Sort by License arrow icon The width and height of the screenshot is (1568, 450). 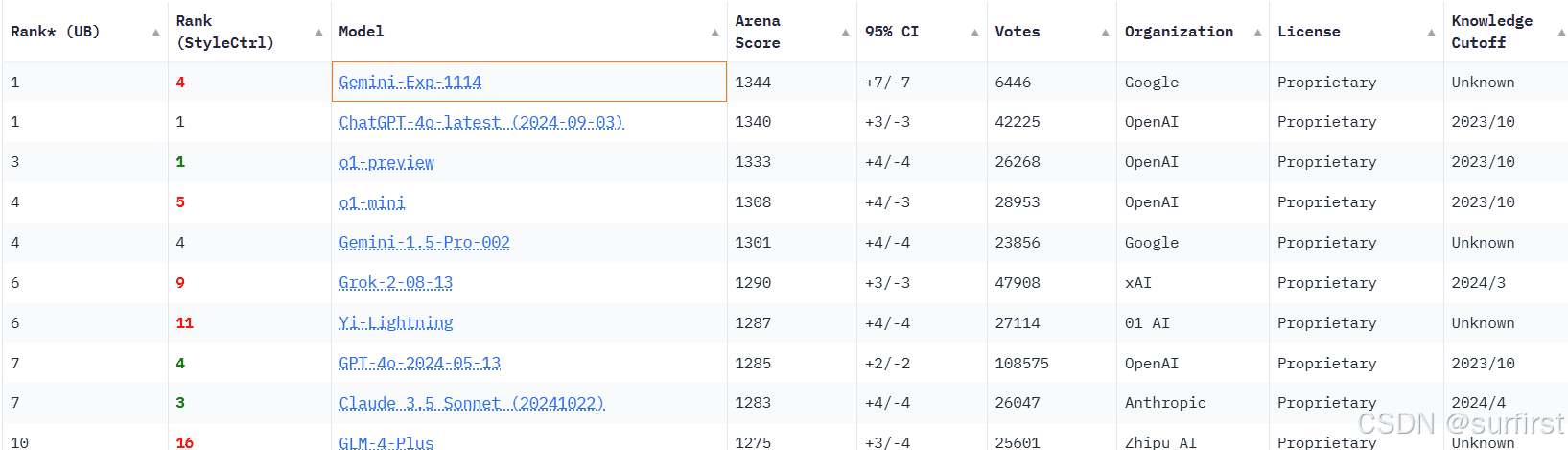1431,33
